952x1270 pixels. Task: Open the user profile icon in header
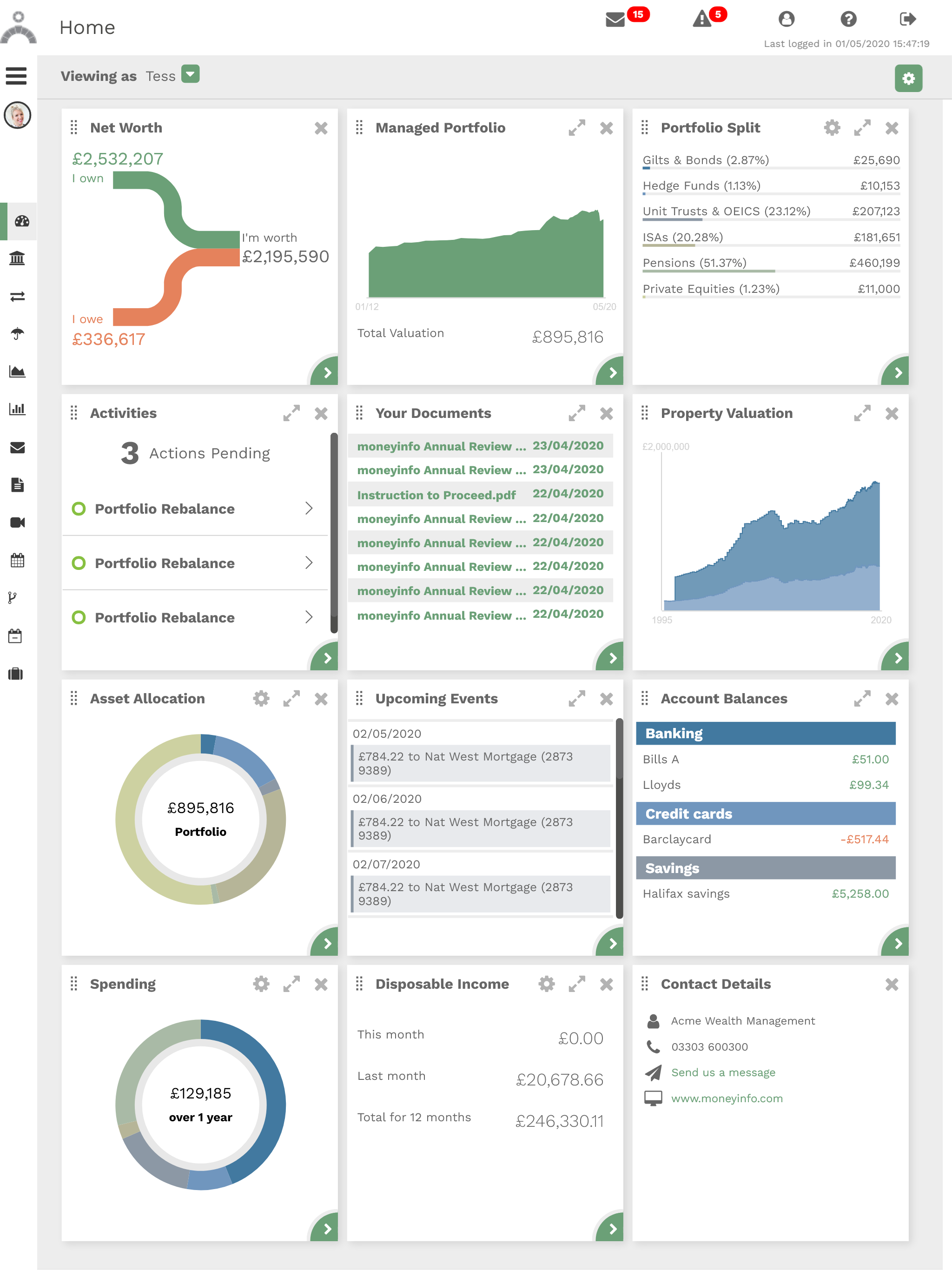click(786, 19)
